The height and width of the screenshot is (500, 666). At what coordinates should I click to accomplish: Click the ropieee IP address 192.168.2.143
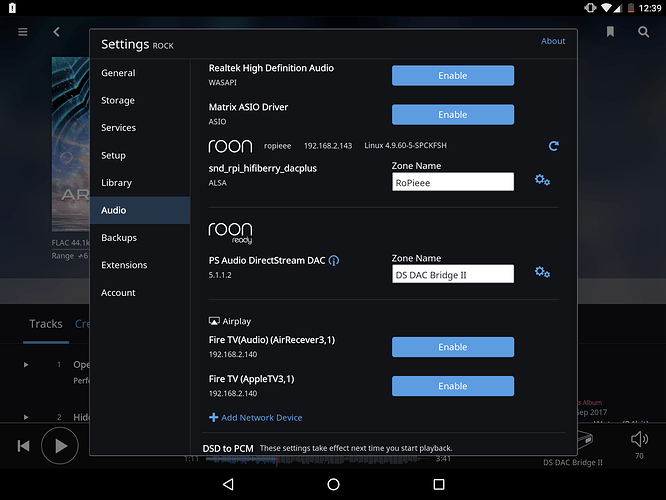click(328, 146)
